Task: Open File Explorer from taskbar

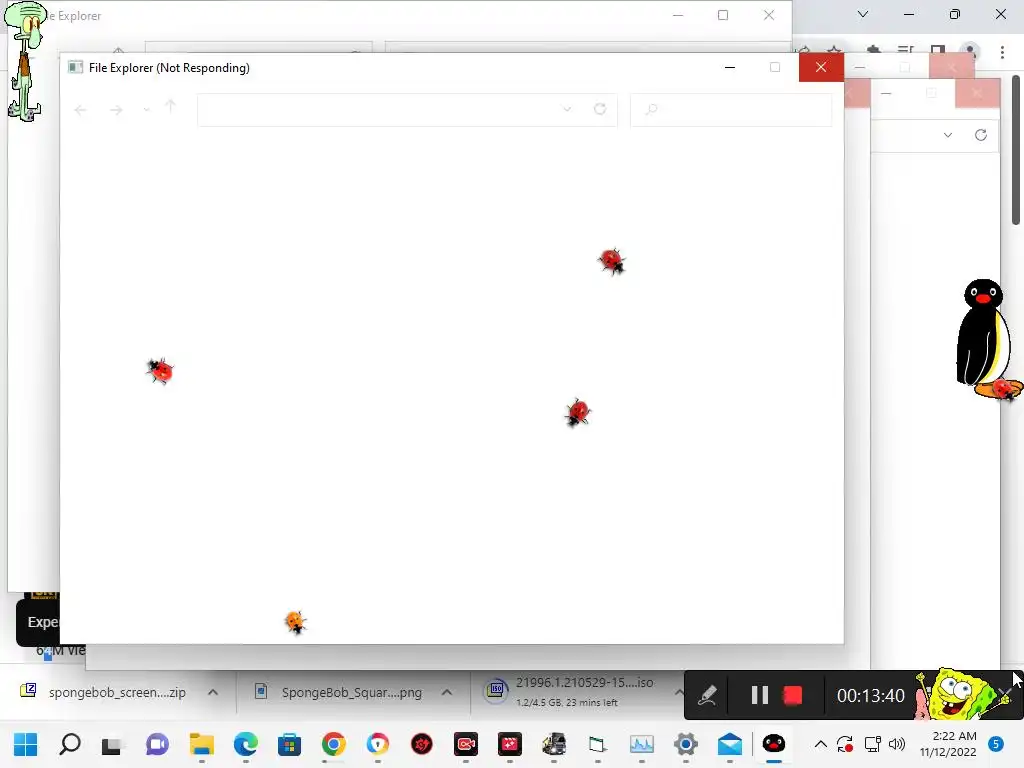Action: [202, 744]
